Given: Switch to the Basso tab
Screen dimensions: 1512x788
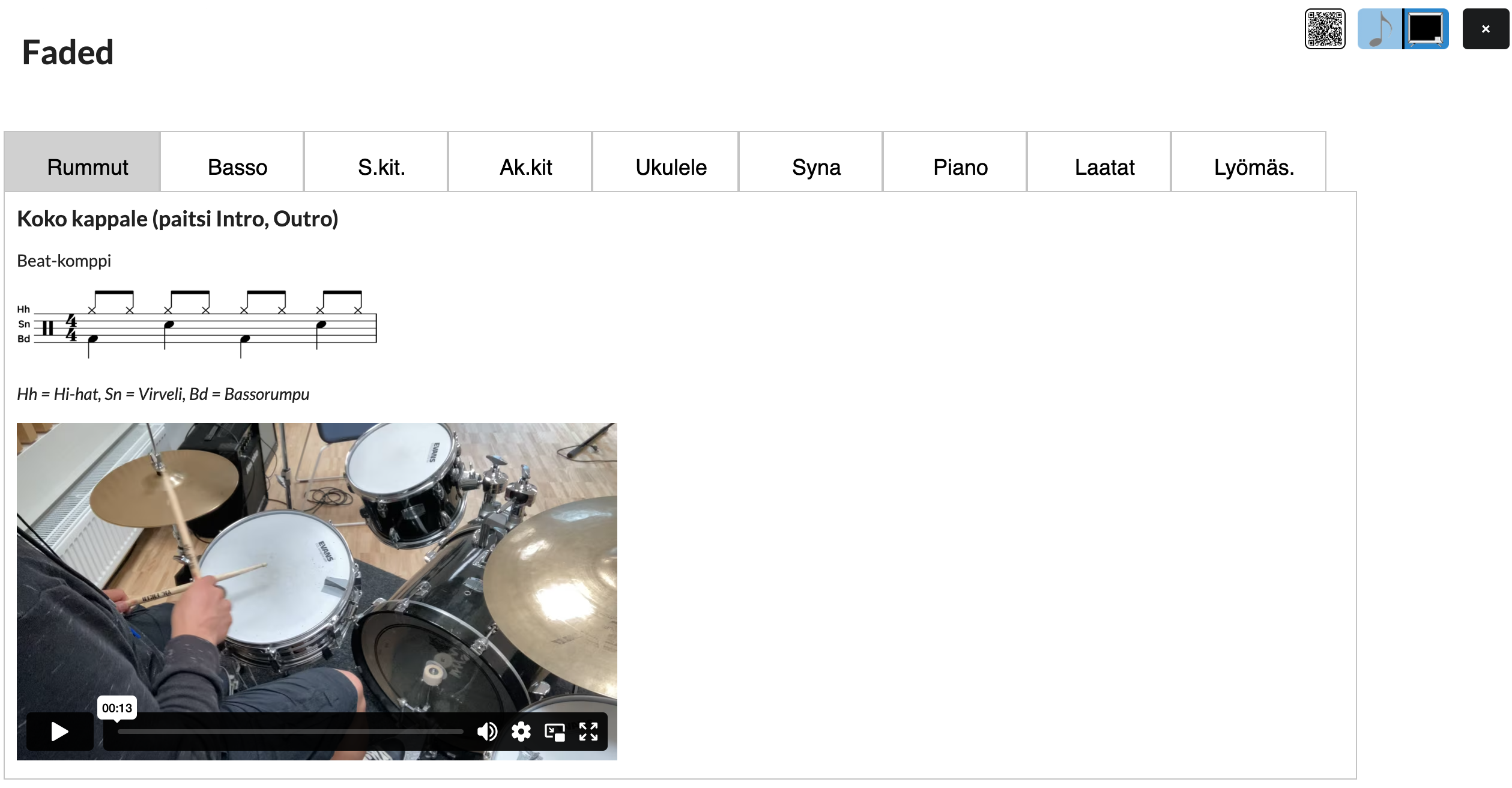Looking at the screenshot, I should click(x=237, y=167).
